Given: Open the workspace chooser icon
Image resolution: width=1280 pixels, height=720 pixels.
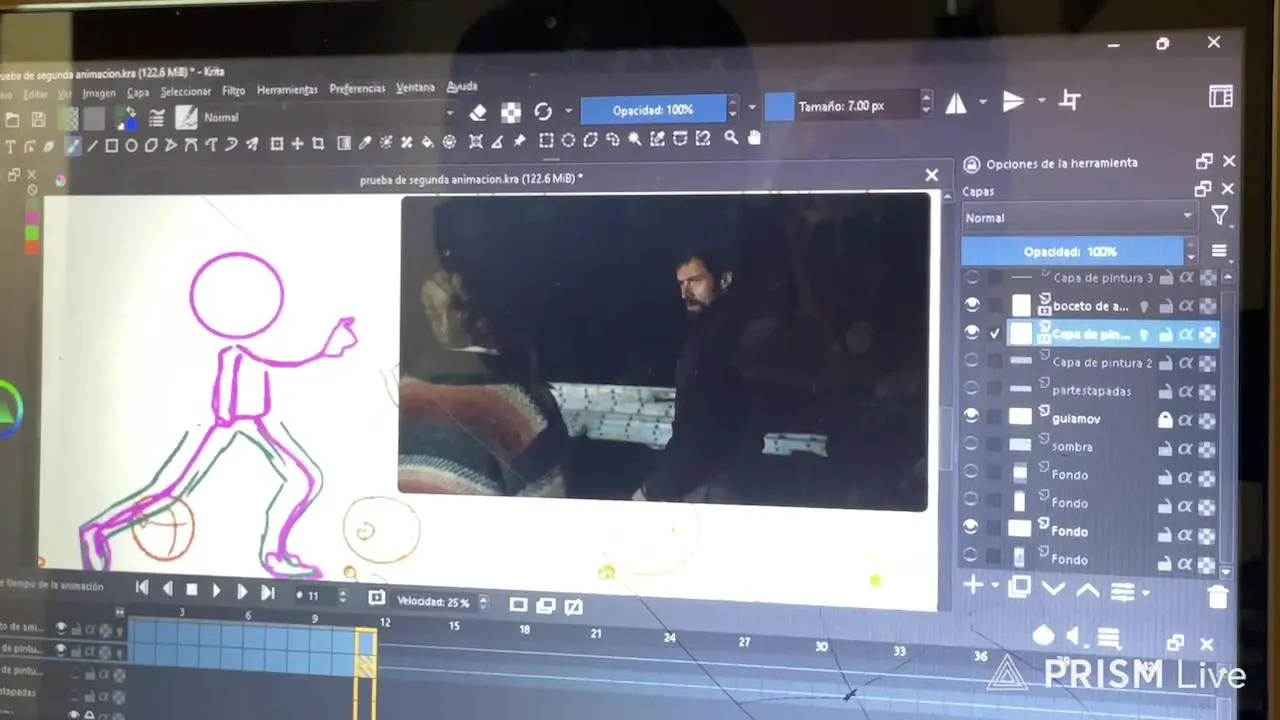Looking at the screenshot, I should (1220, 96).
